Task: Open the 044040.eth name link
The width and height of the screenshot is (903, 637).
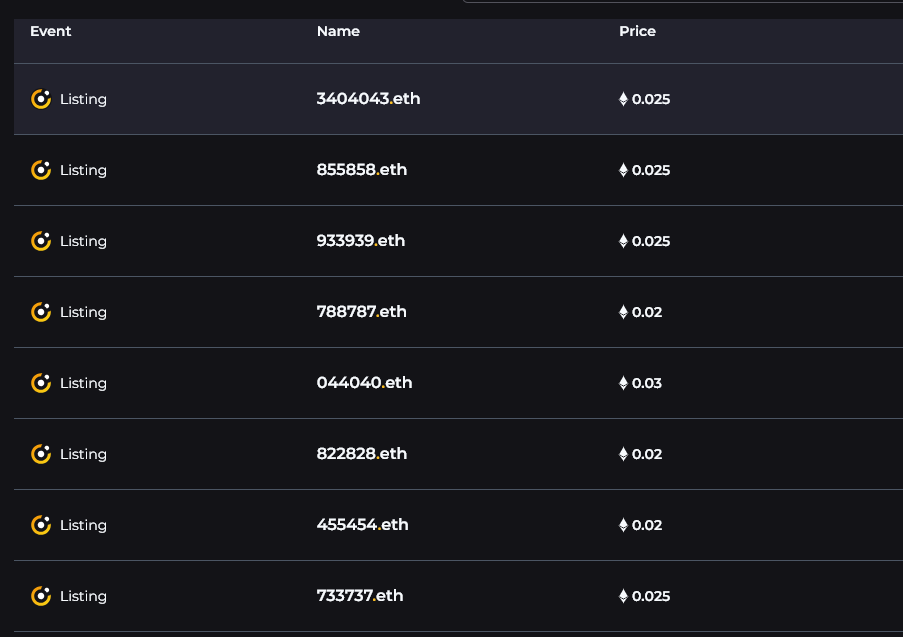Action: tap(365, 382)
